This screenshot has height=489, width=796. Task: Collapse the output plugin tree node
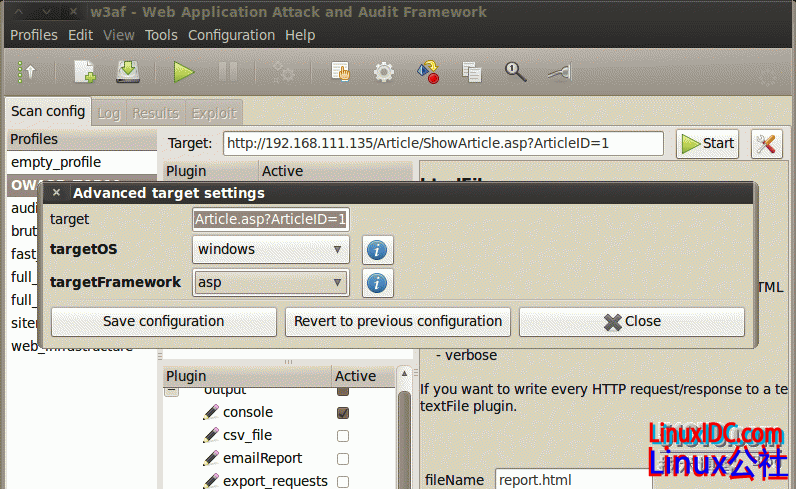click(172, 391)
